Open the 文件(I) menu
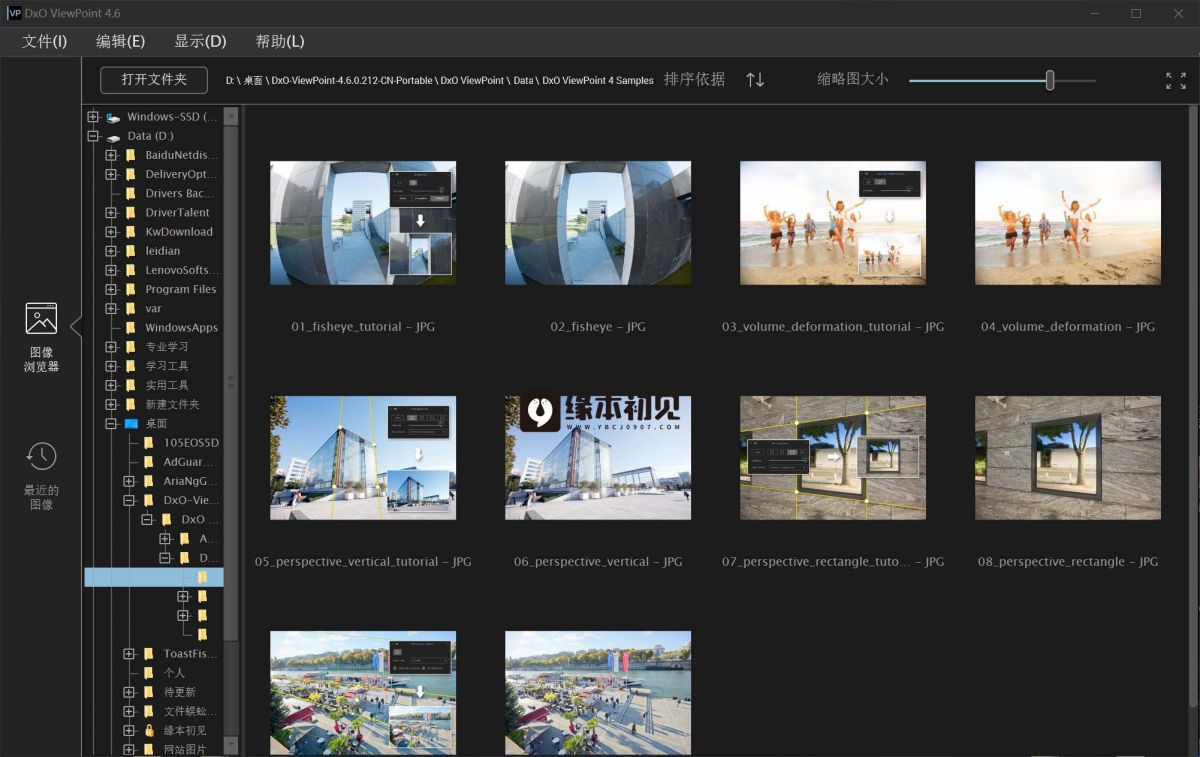 45,41
